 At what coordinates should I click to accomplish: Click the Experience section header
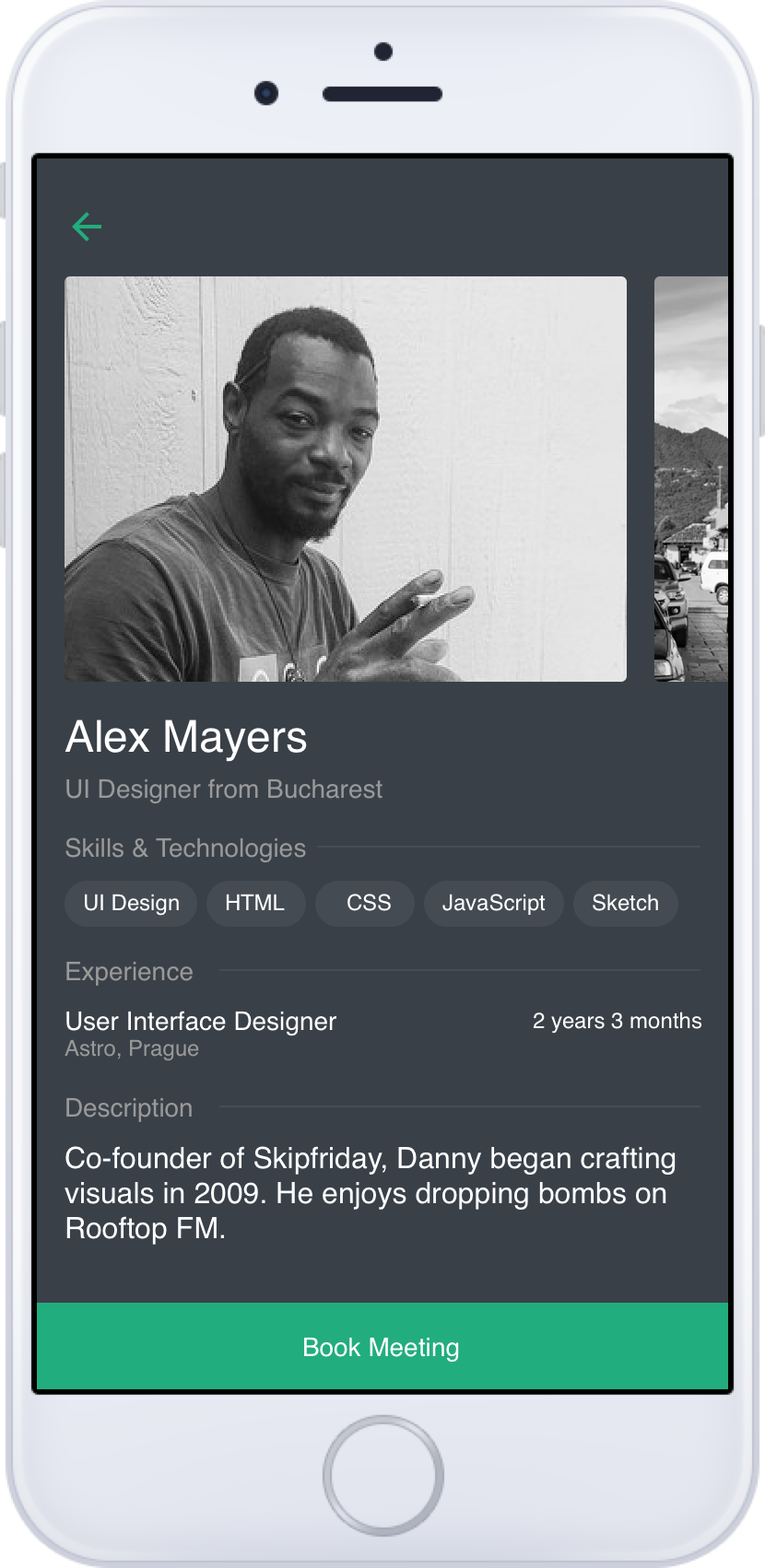129,971
